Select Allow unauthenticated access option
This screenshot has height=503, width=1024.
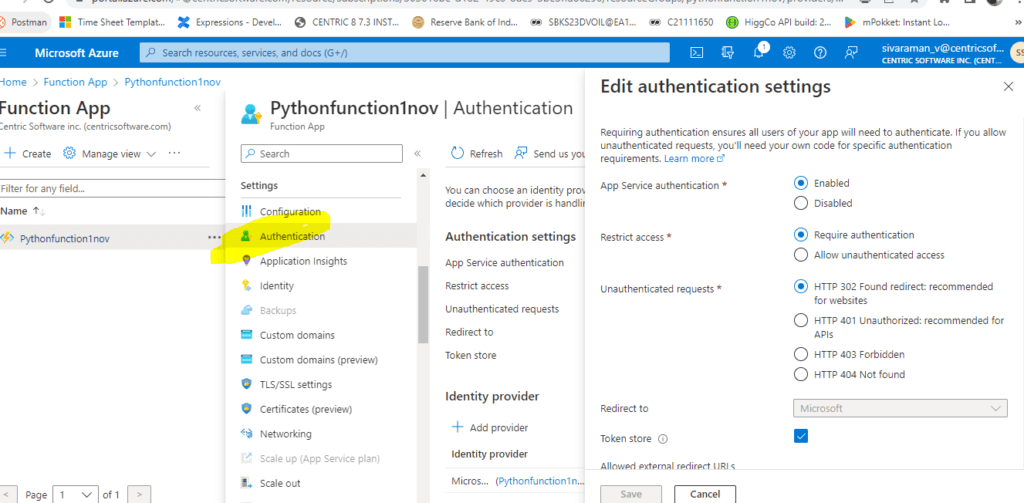click(x=801, y=255)
